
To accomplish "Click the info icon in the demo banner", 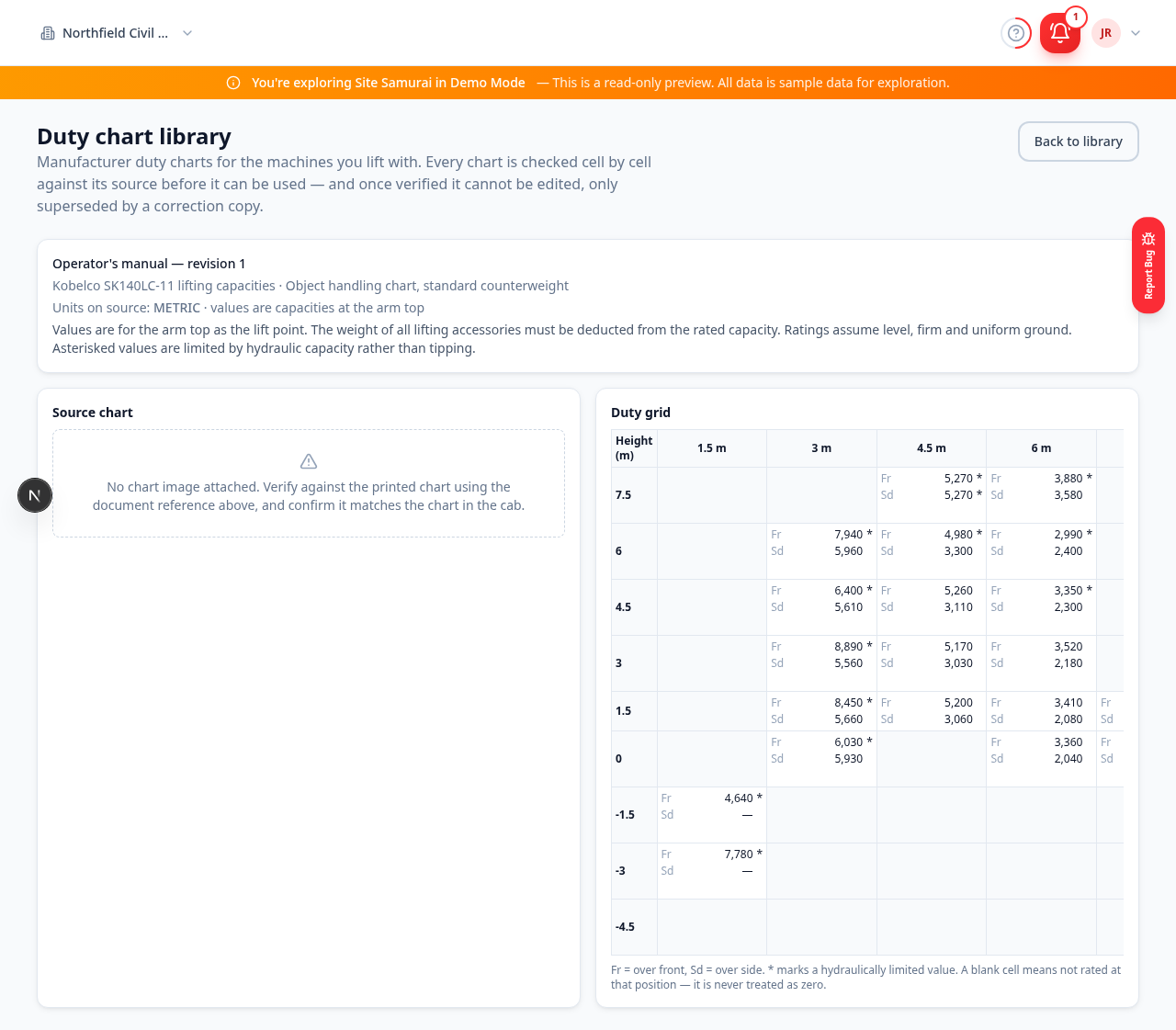I will (x=233, y=83).
